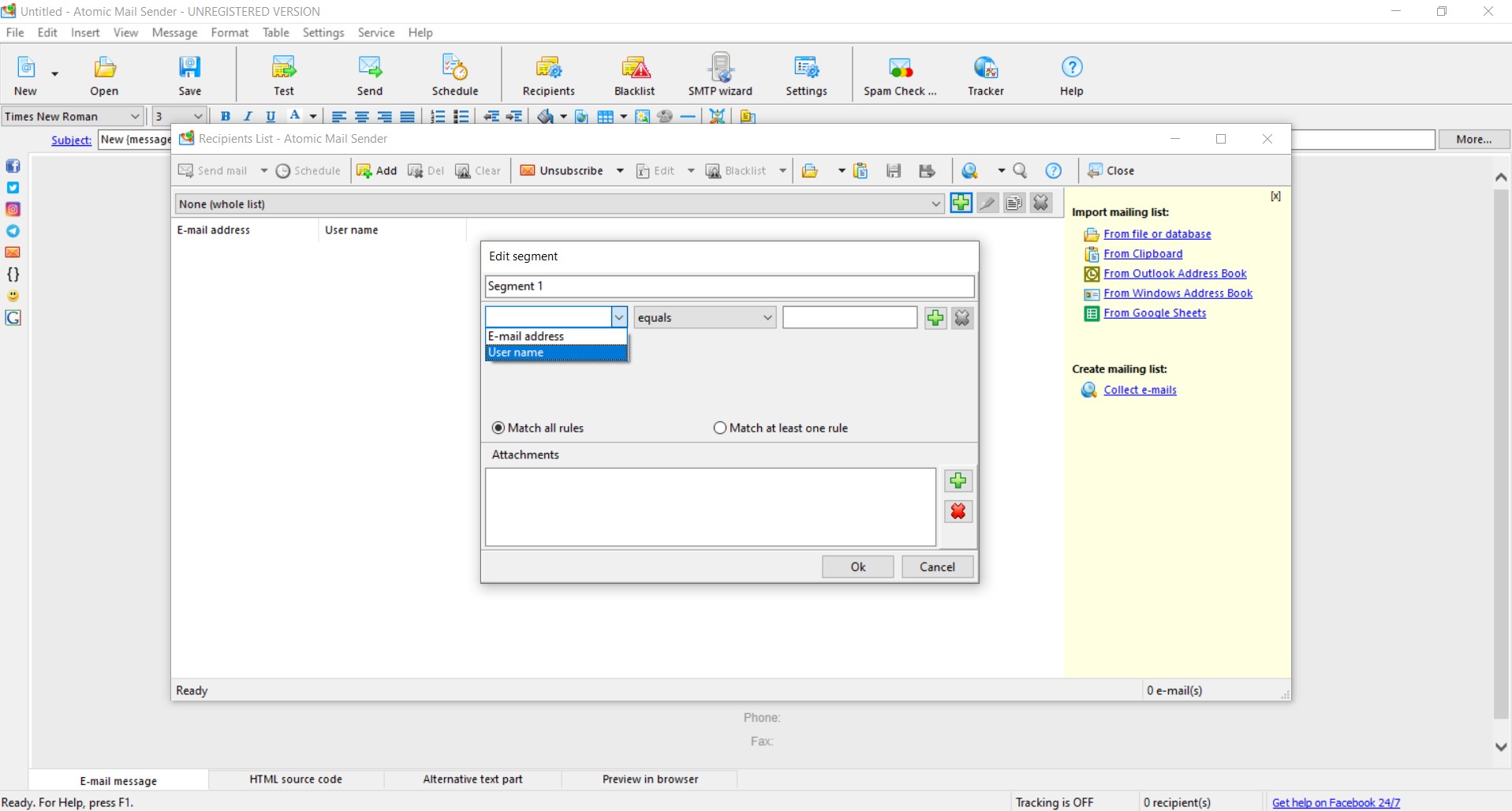This screenshot has height=811, width=1512.
Task: Switch to Preview in browser tab
Action: tap(650, 779)
